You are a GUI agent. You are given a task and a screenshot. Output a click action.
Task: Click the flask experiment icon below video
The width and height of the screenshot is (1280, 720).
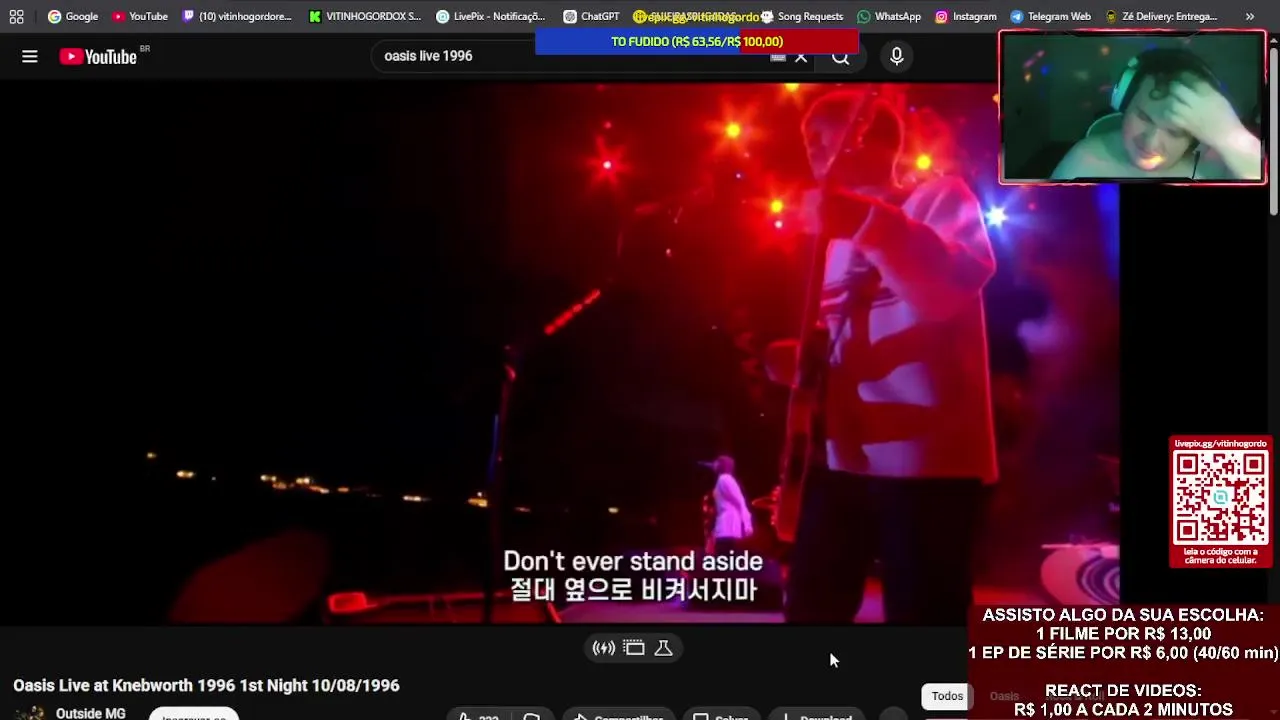click(663, 648)
